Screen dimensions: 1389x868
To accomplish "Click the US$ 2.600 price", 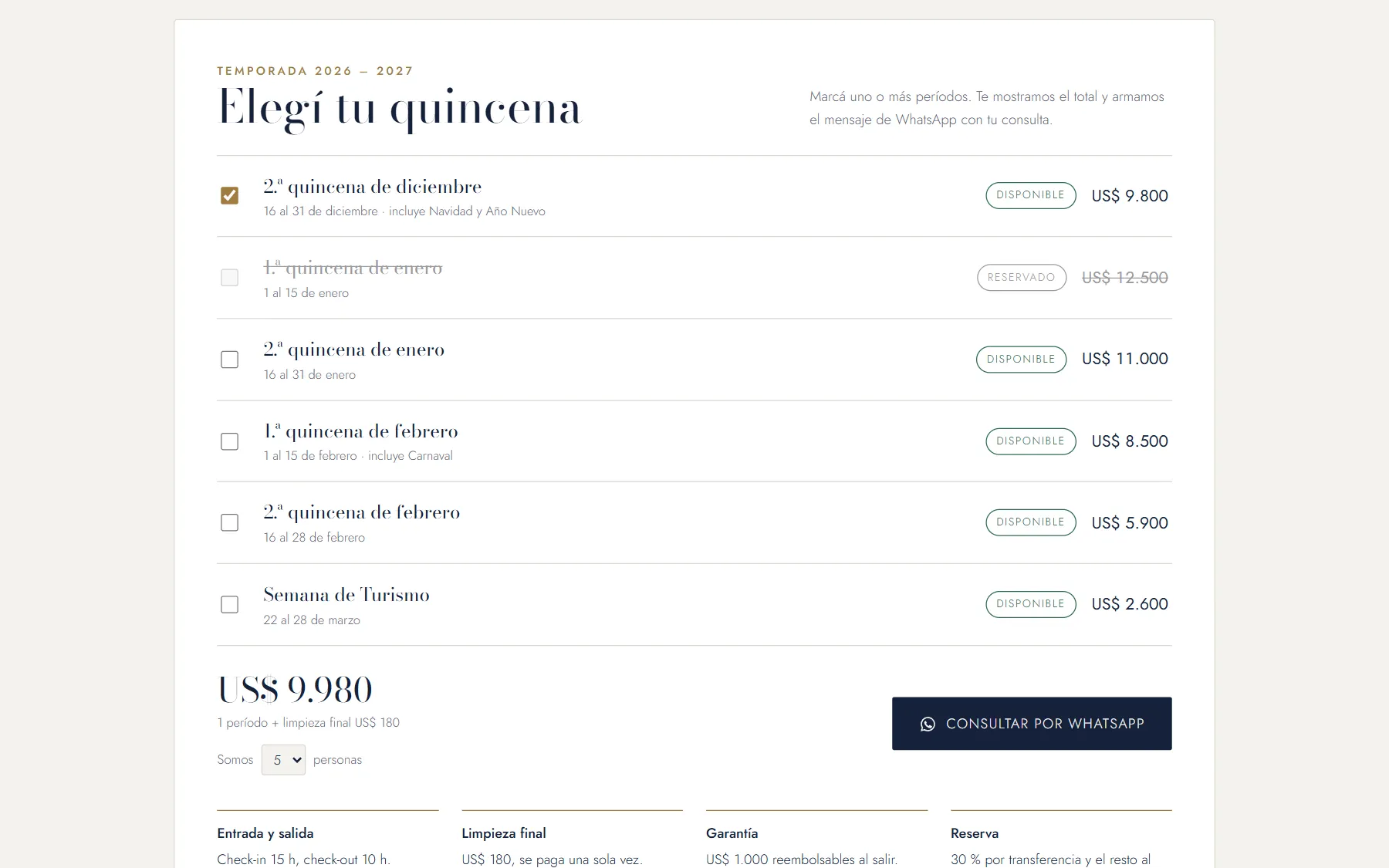I will point(1130,604).
